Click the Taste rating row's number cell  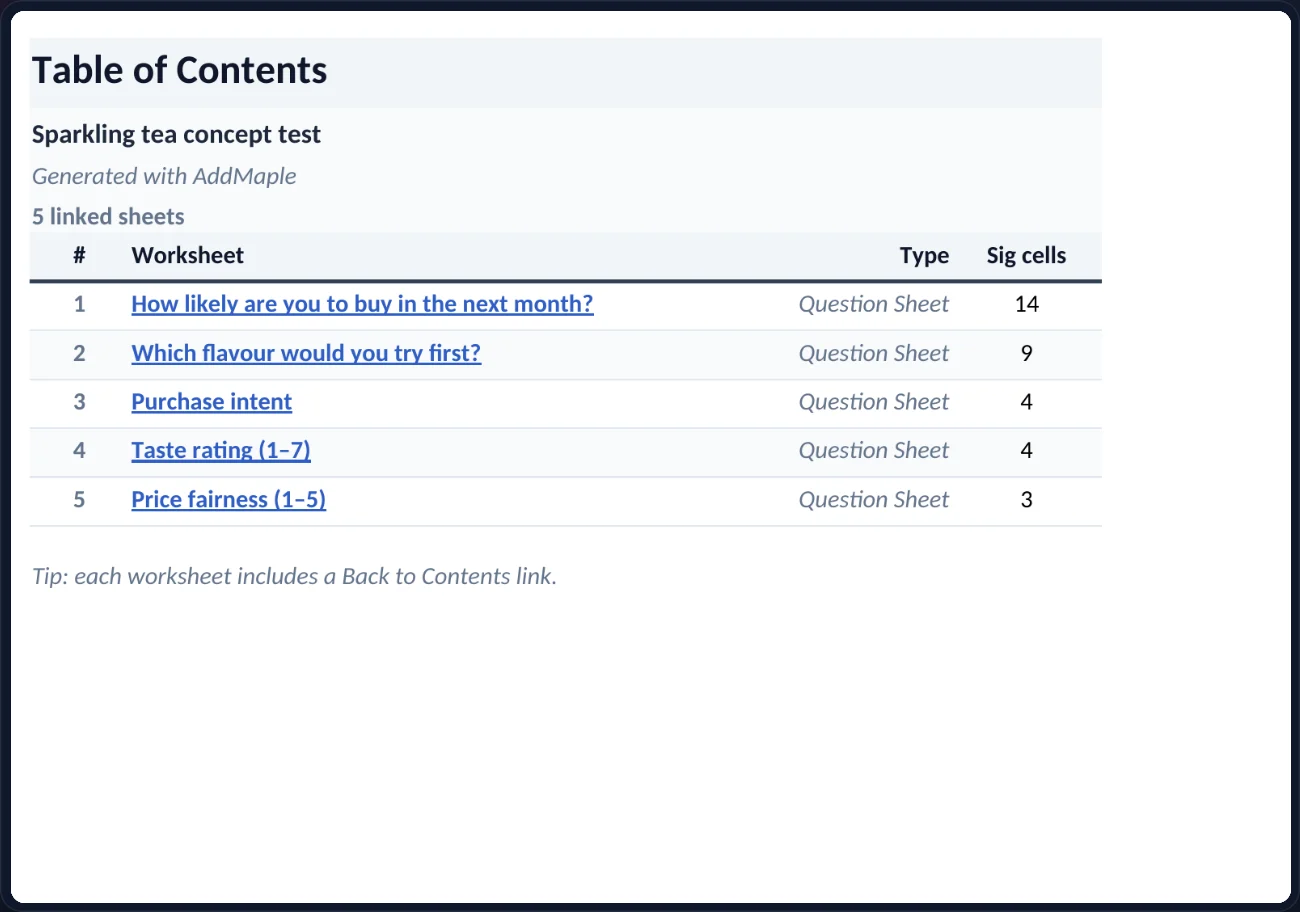click(80, 451)
